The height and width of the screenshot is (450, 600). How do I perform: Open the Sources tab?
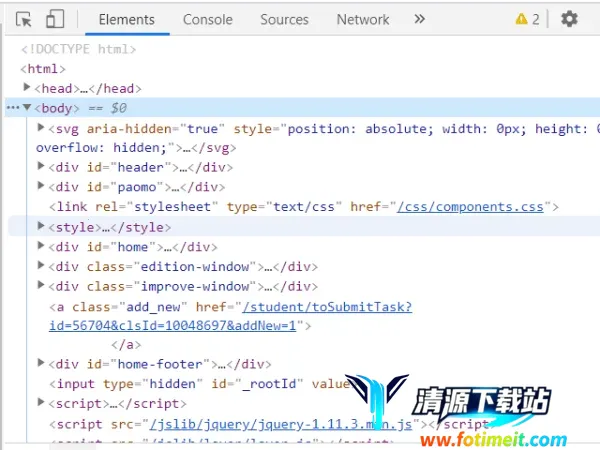284,19
